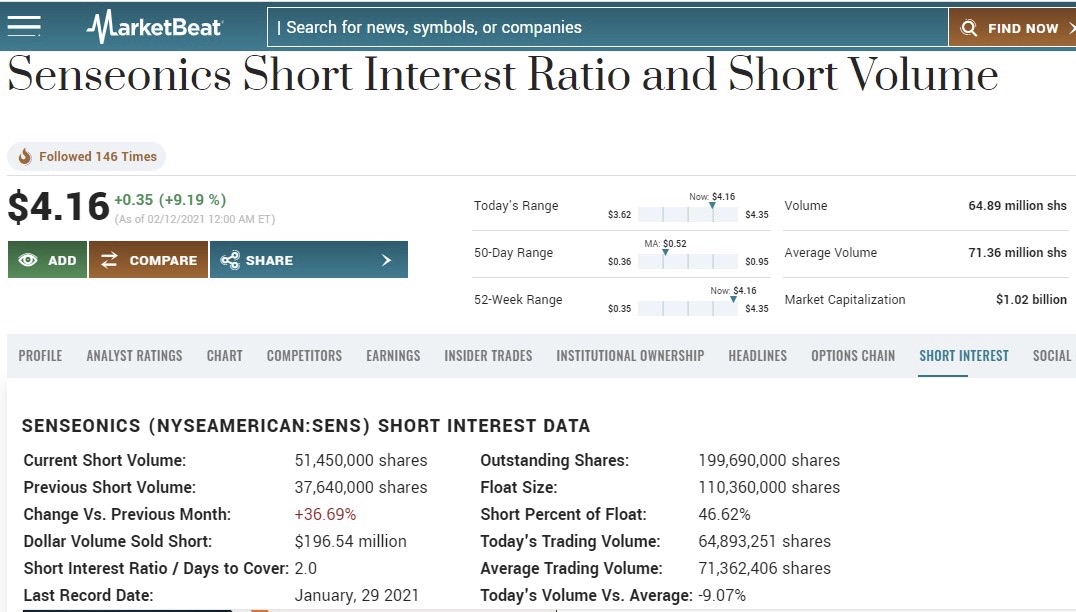This screenshot has height=612, width=1076.
Task: Open the Insider Trades tab
Action: coord(488,355)
